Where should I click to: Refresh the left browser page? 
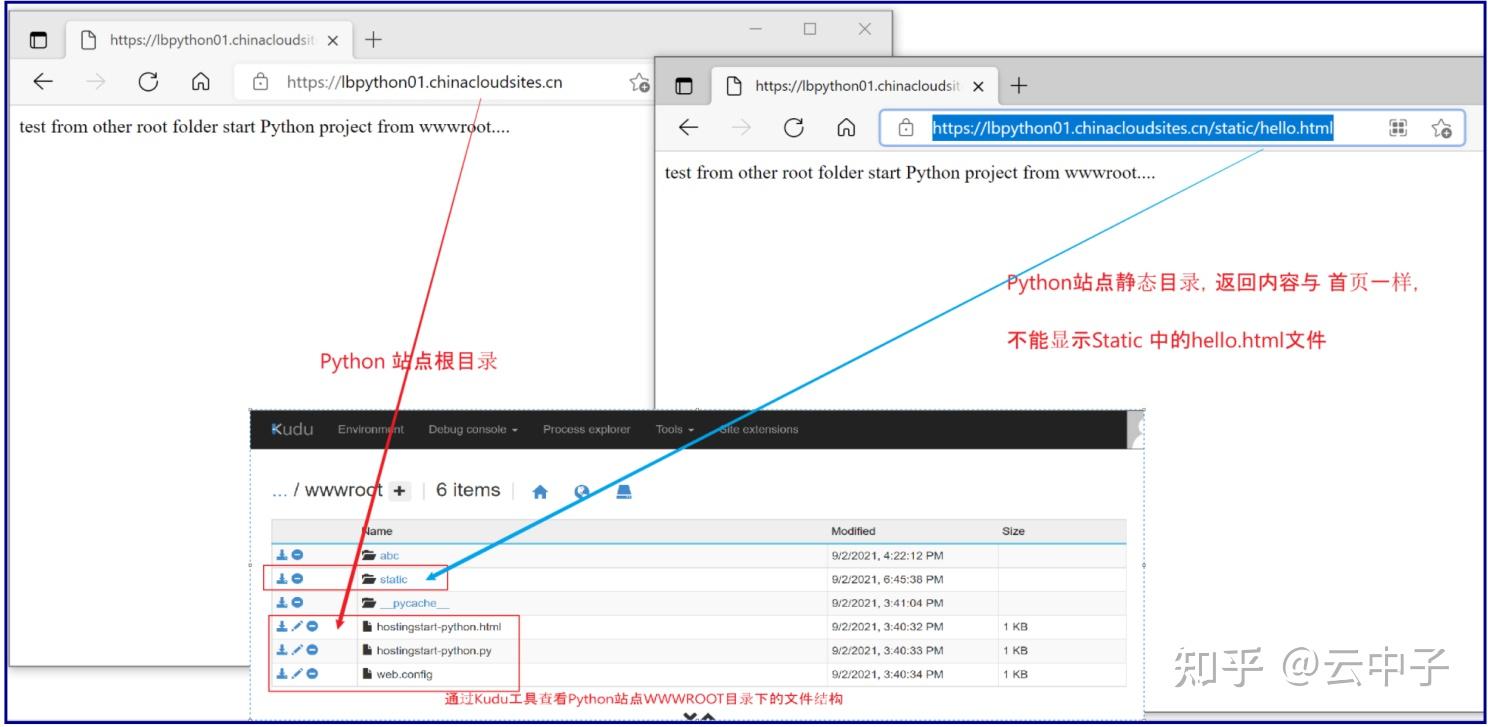pyautogui.click(x=148, y=82)
